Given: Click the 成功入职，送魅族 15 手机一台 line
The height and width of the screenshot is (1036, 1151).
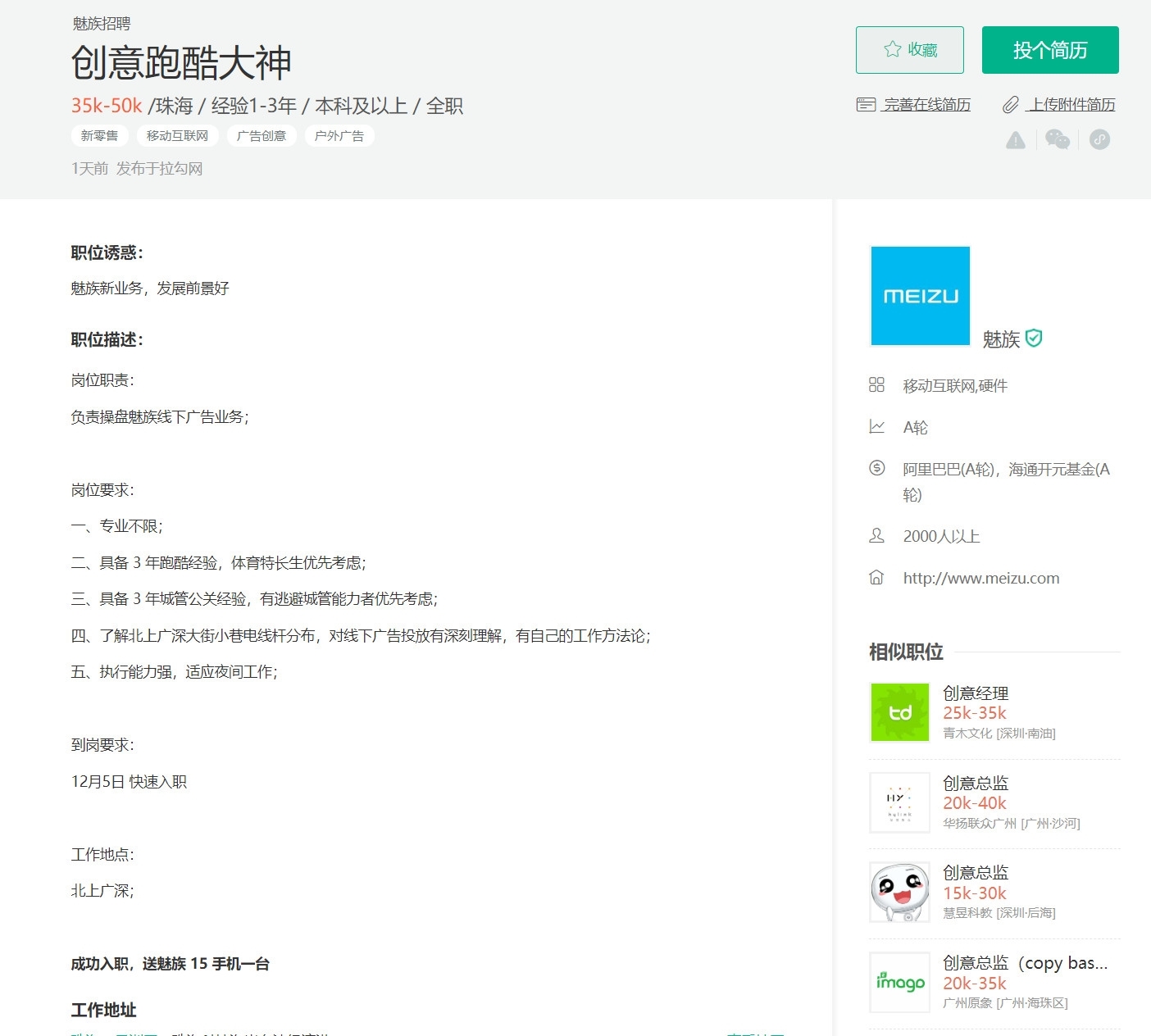Looking at the screenshot, I should point(171,964).
